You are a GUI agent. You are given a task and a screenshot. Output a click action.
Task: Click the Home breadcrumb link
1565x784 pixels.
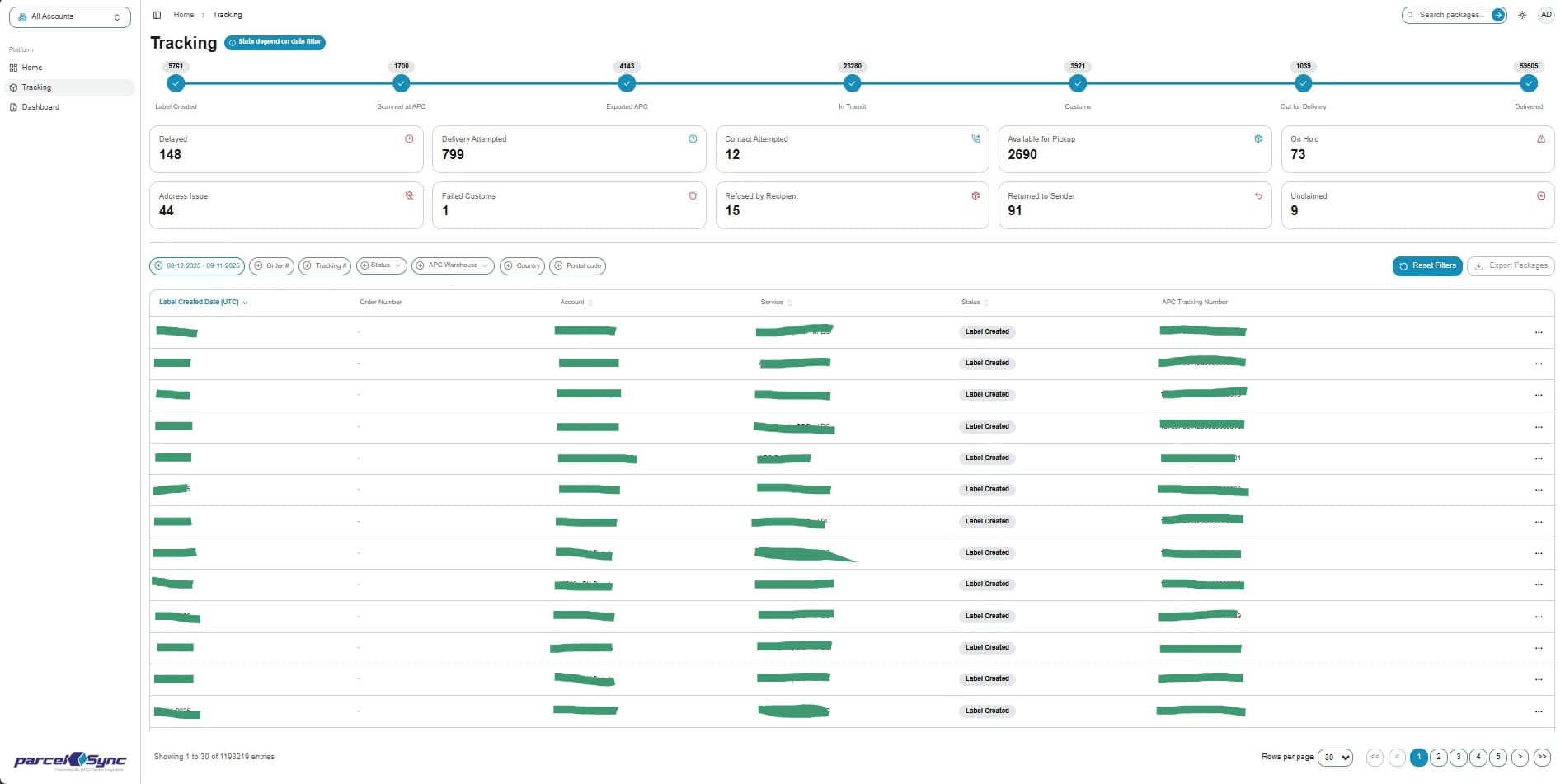click(184, 15)
